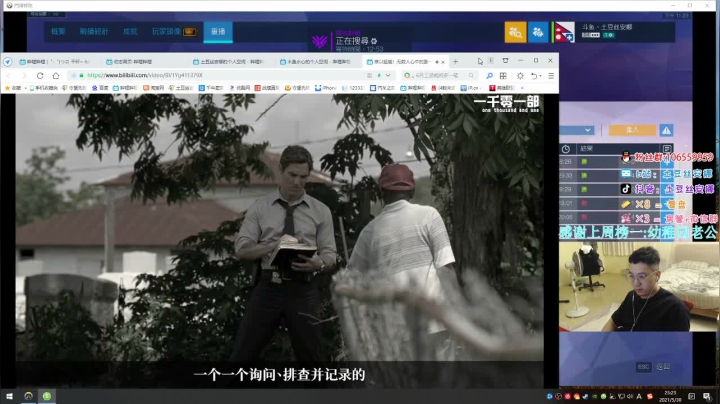This screenshot has width=720, height=404.
Task: Click the blue warning triangle icon
Action: [666, 130]
